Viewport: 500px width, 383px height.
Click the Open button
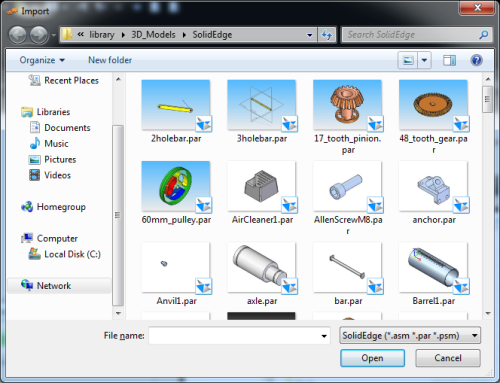[372, 358]
